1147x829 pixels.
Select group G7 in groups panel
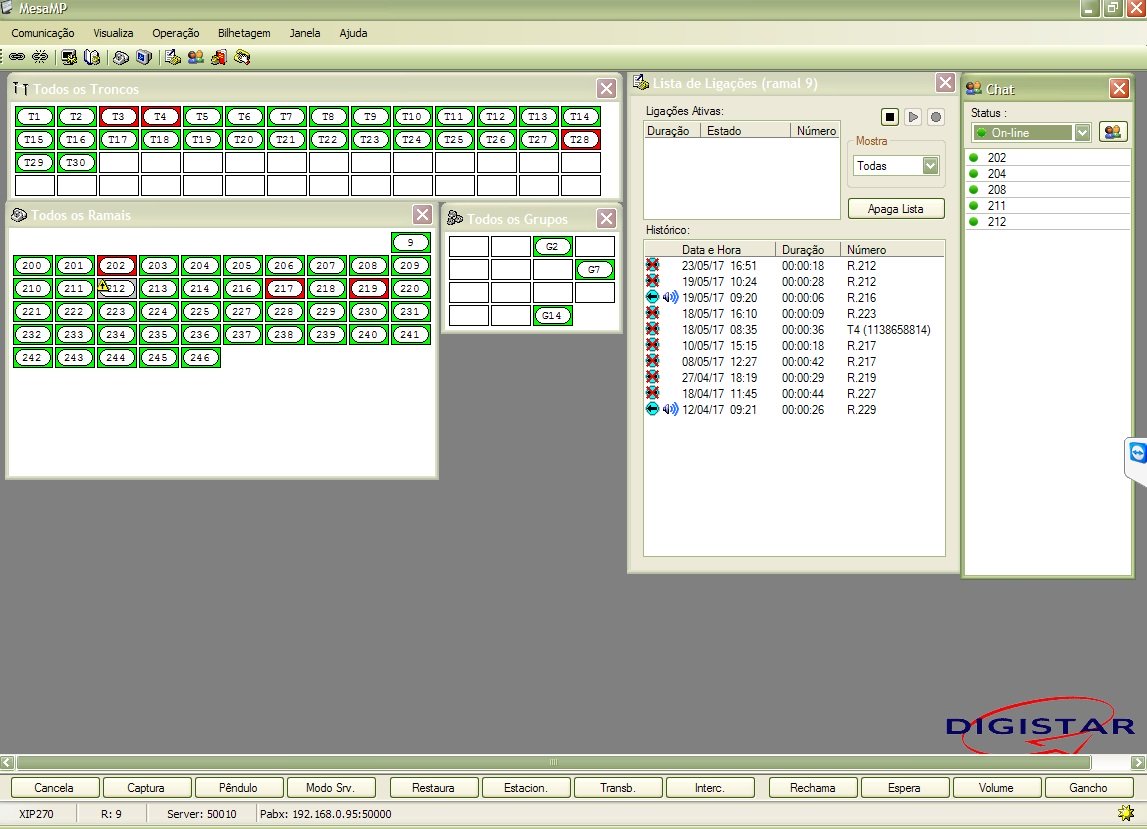click(594, 269)
